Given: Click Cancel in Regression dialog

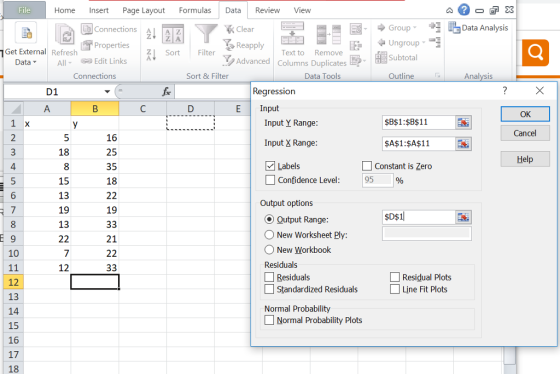Looking at the screenshot, I should point(525,133).
